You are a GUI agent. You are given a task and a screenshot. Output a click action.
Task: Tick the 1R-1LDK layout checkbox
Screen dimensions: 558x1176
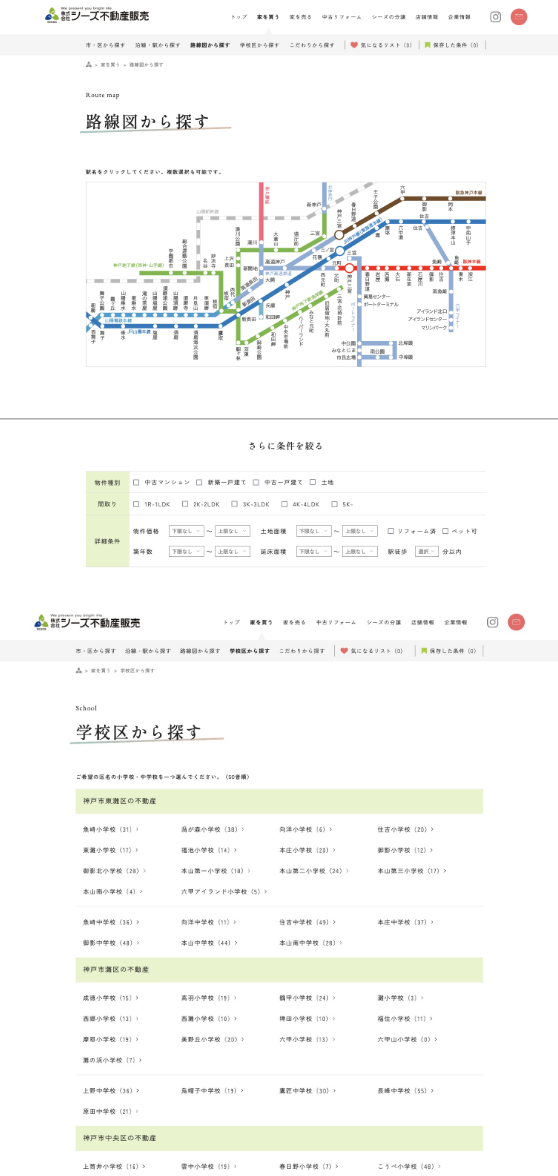pyautogui.click(x=136, y=504)
